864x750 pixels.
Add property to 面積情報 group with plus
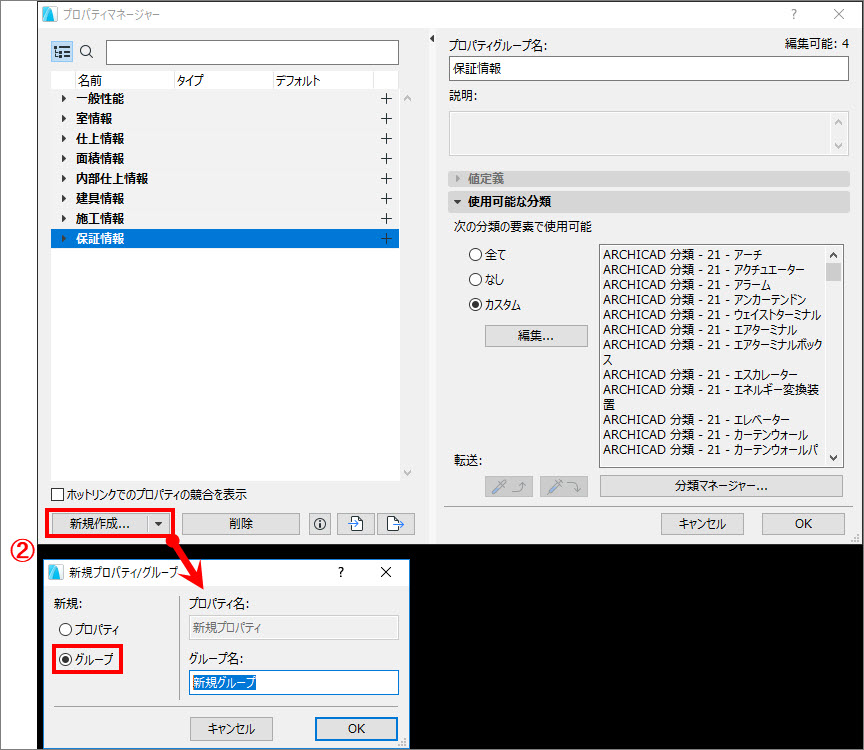(x=386, y=159)
